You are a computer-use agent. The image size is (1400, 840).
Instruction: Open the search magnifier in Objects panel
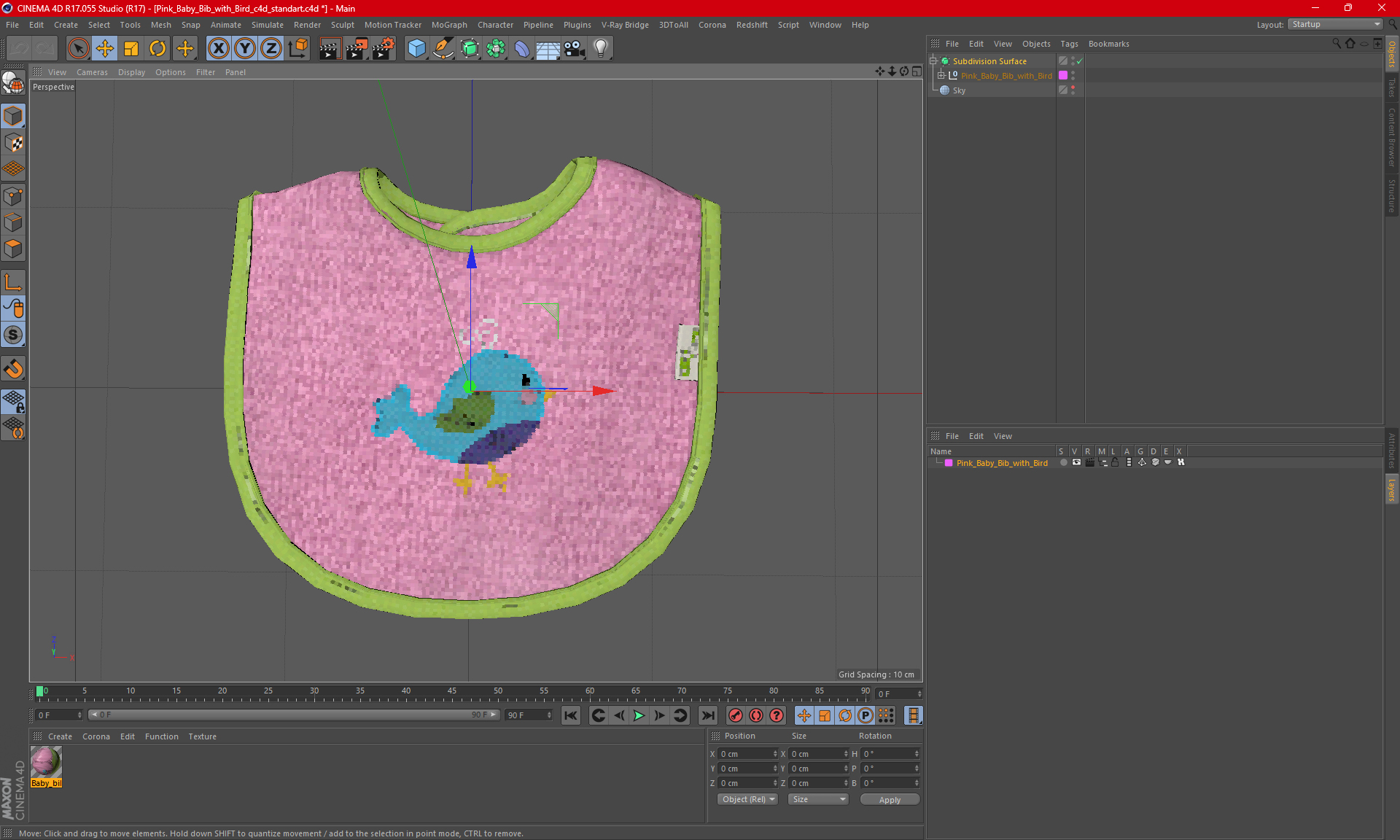tap(1337, 44)
